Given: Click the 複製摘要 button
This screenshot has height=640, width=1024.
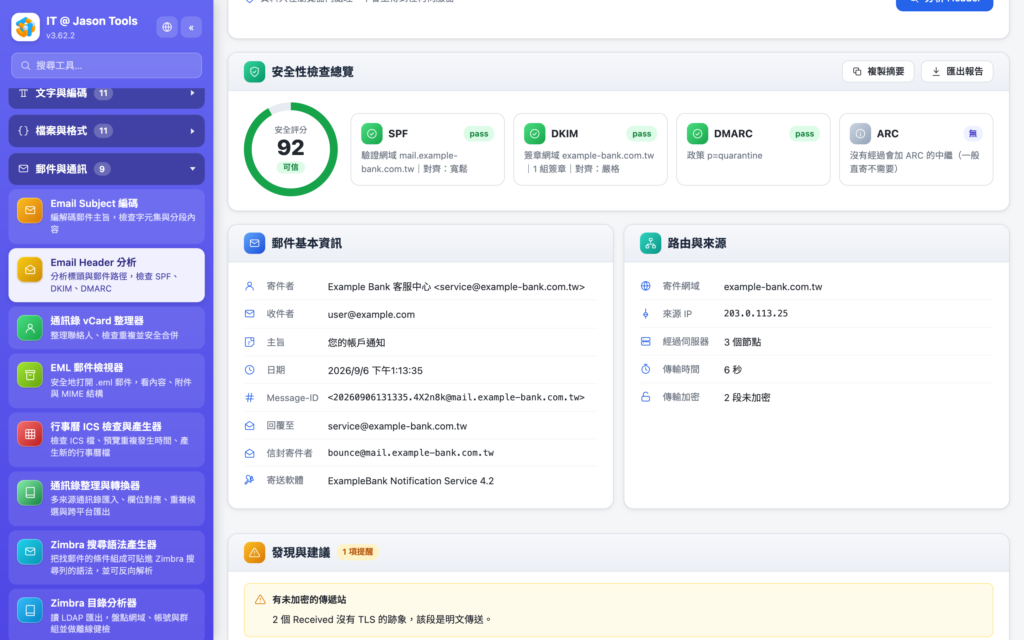Looking at the screenshot, I should [878, 71].
